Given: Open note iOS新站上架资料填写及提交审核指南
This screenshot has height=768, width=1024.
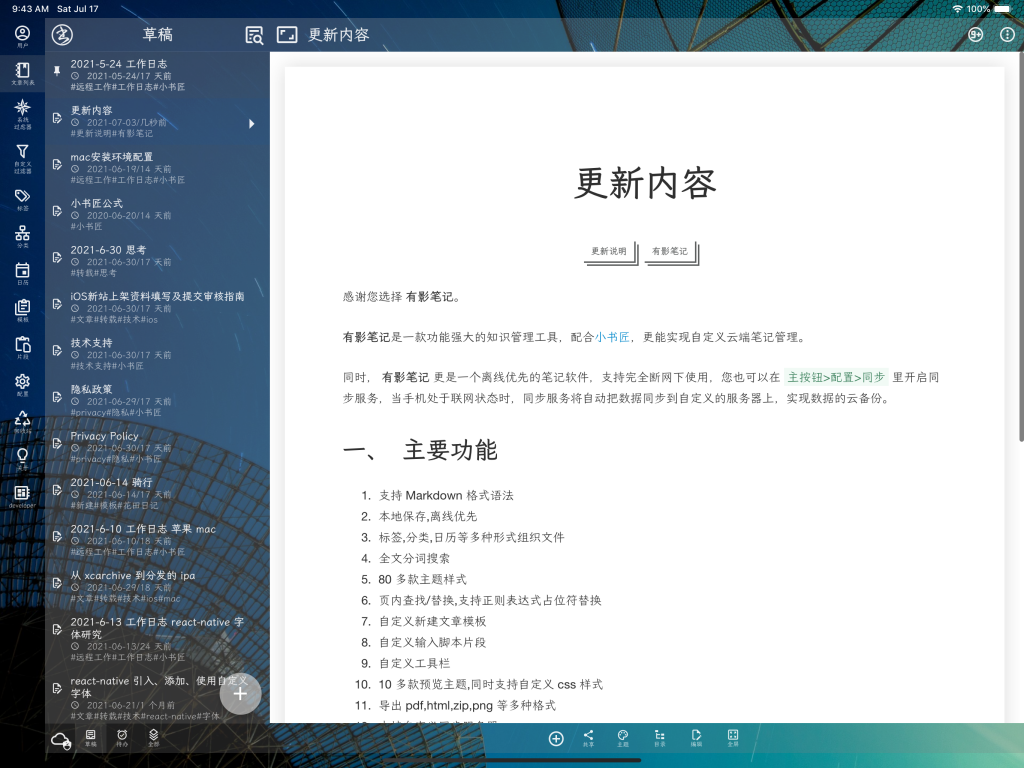Looking at the screenshot, I should pyautogui.click(x=157, y=307).
